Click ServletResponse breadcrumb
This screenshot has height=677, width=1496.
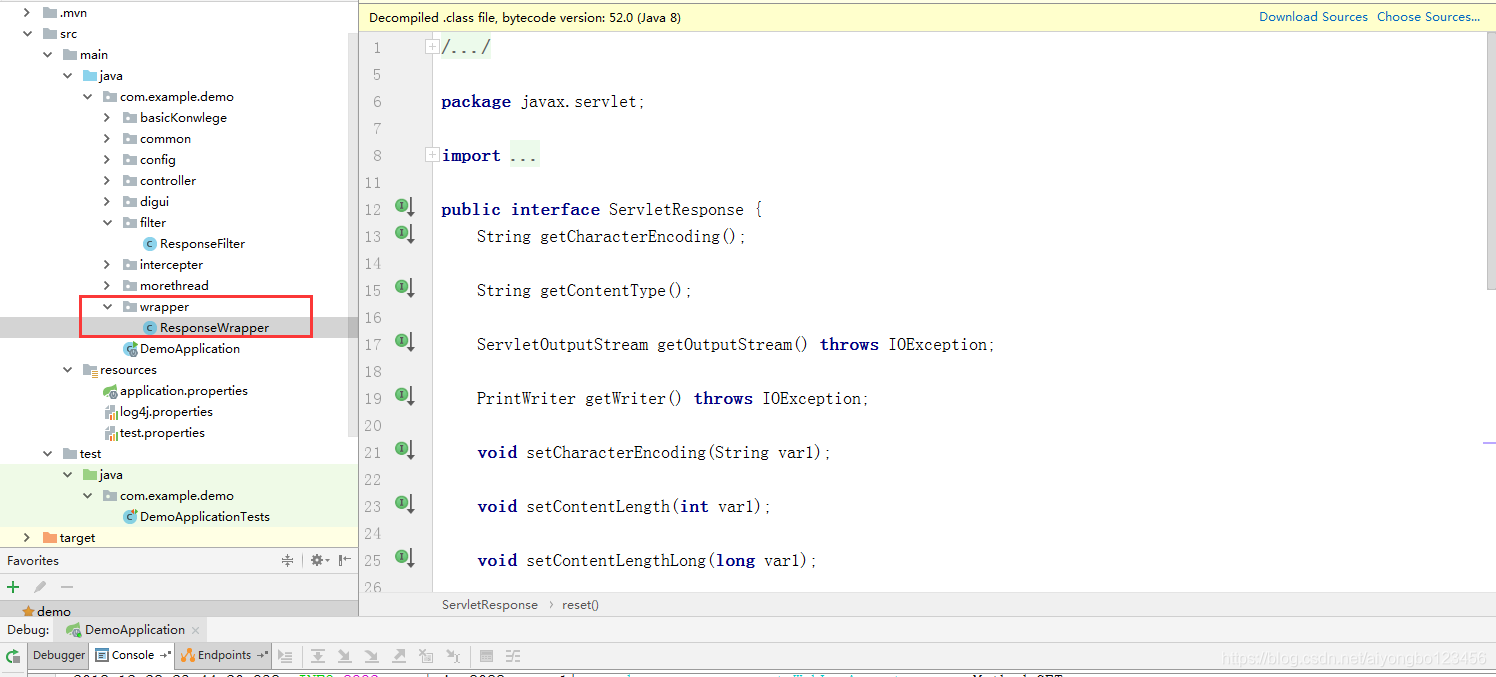(490, 605)
